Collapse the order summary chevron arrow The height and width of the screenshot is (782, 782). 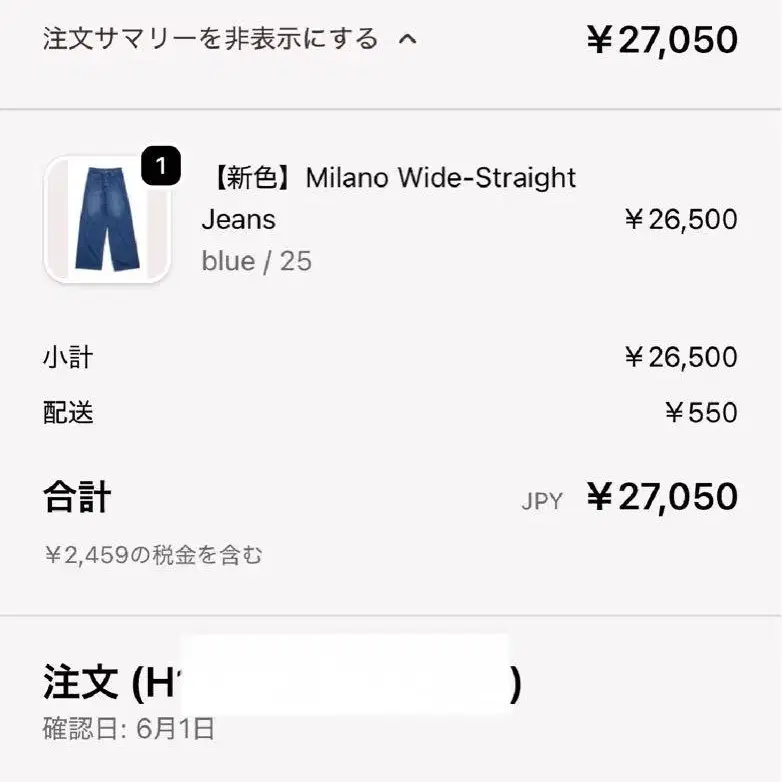[406, 40]
